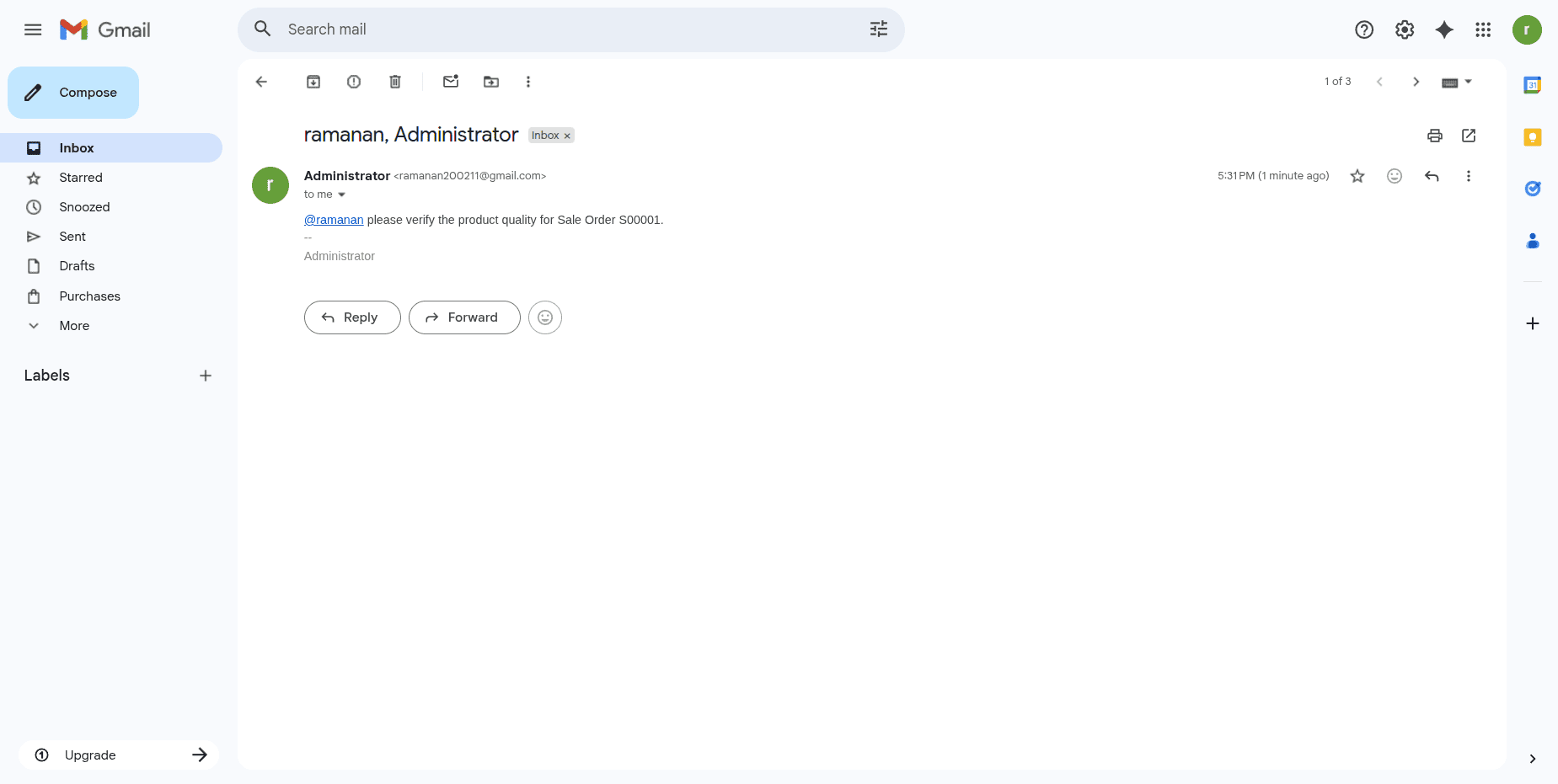The width and height of the screenshot is (1558, 784).
Task: Remove the Inbox label from this conversation
Action: point(566,135)
